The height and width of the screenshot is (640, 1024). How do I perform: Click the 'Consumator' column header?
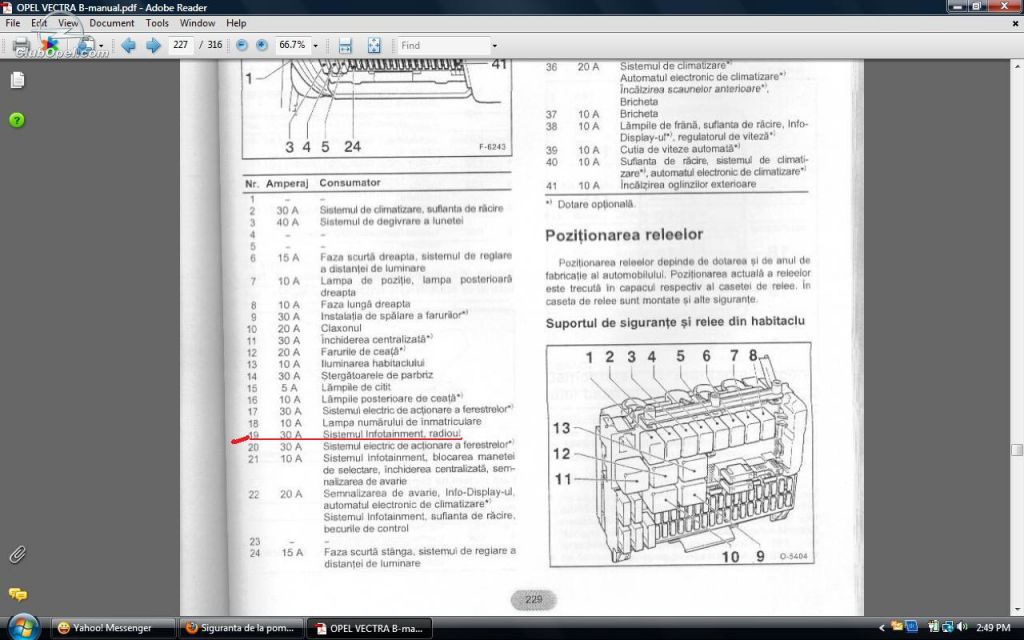(x=349, y=183)
